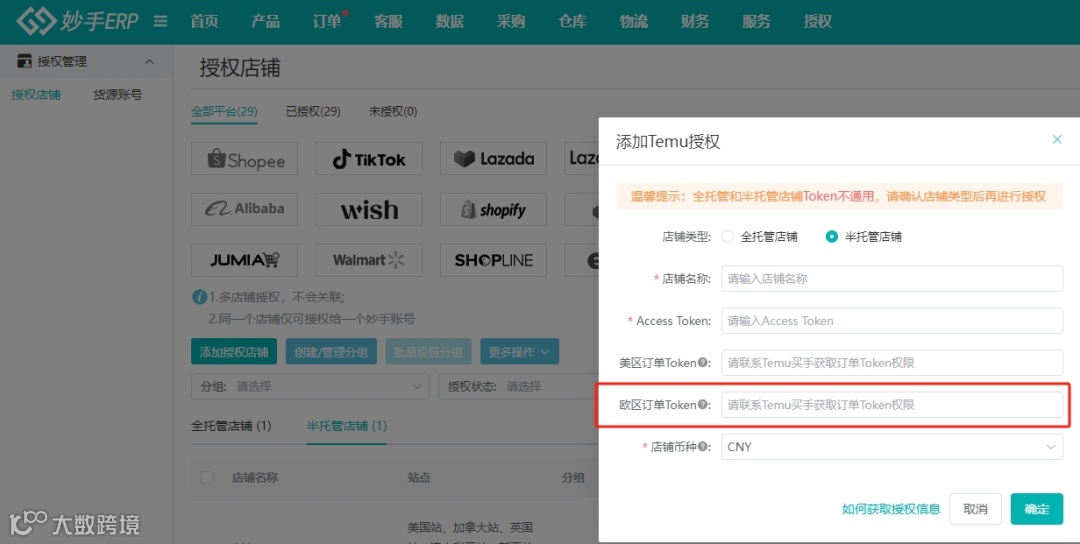Image resolution: width=1080 pixels, height=544 pixels.
Task: Click the 授权管理 sidebar icon
Action: (x=24, y=61)
